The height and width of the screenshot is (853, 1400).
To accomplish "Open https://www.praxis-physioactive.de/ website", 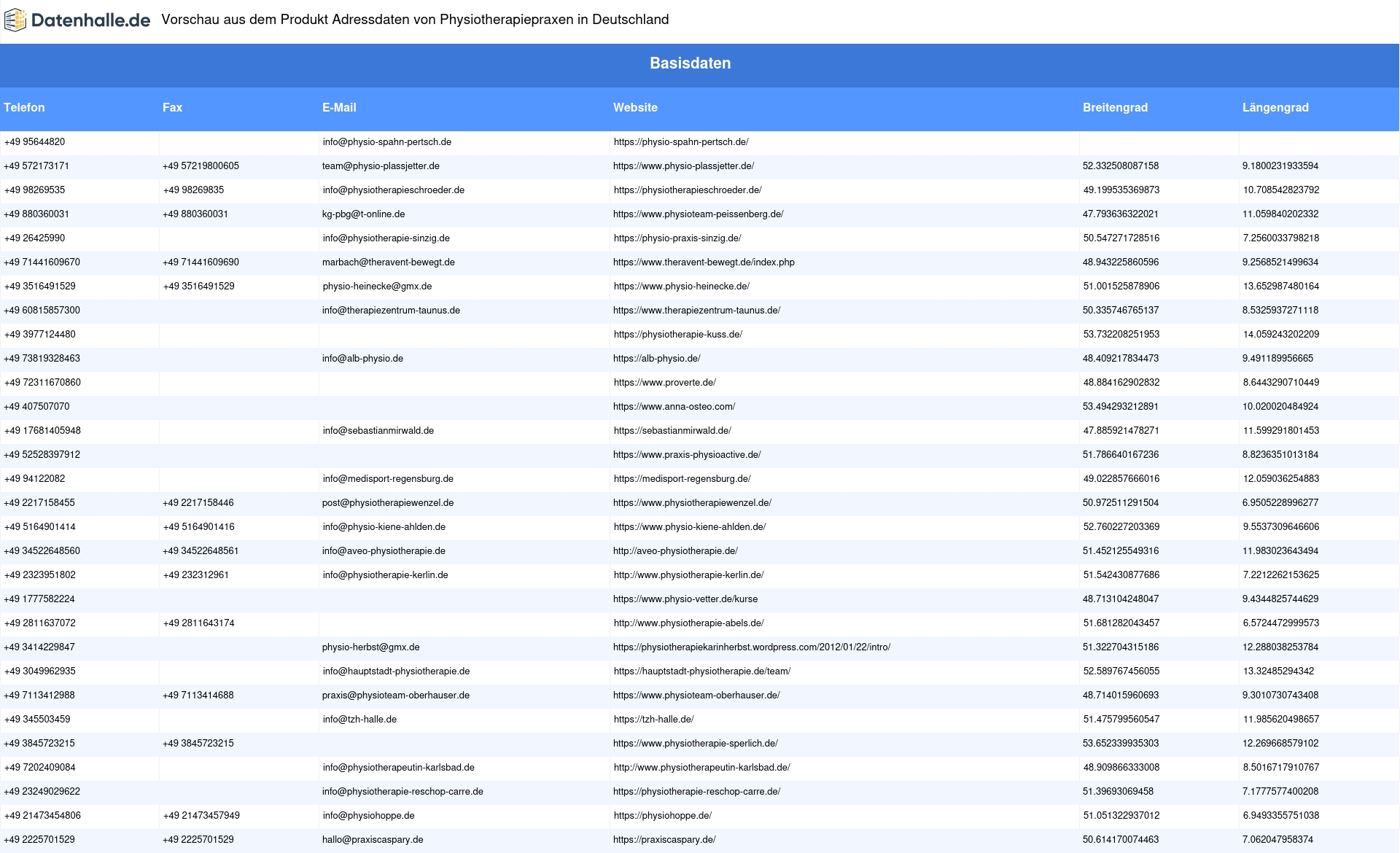I will coord(687,455).
